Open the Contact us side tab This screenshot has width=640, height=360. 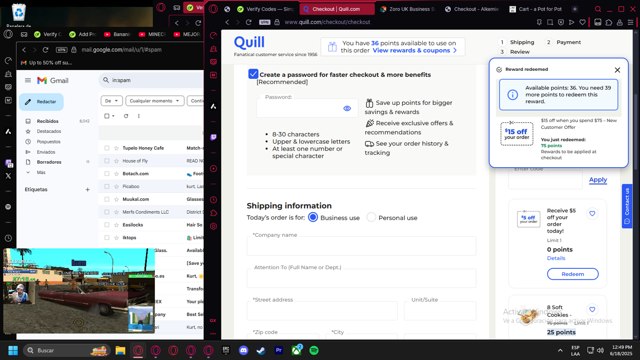(627, 206)
